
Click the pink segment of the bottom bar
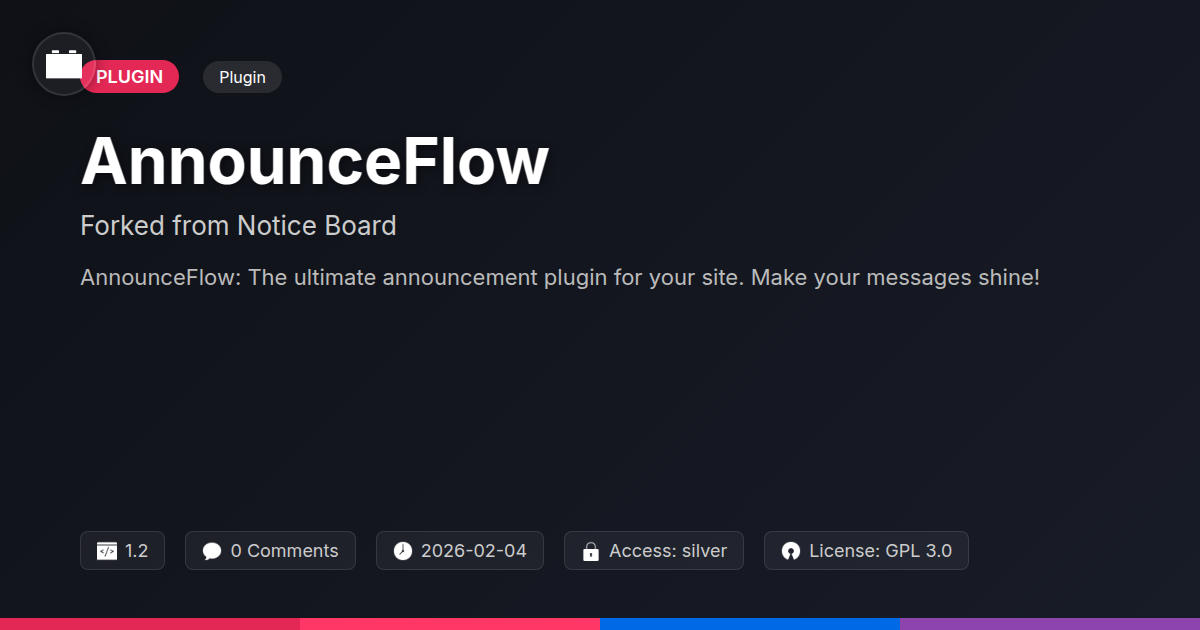450,624
